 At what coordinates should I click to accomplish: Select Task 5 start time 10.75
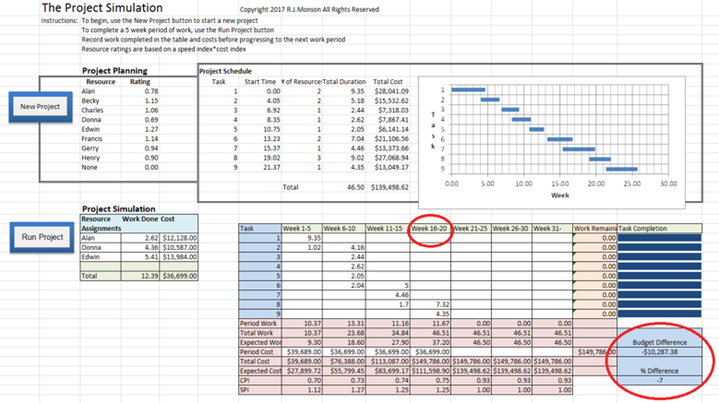tap(271, 129)
